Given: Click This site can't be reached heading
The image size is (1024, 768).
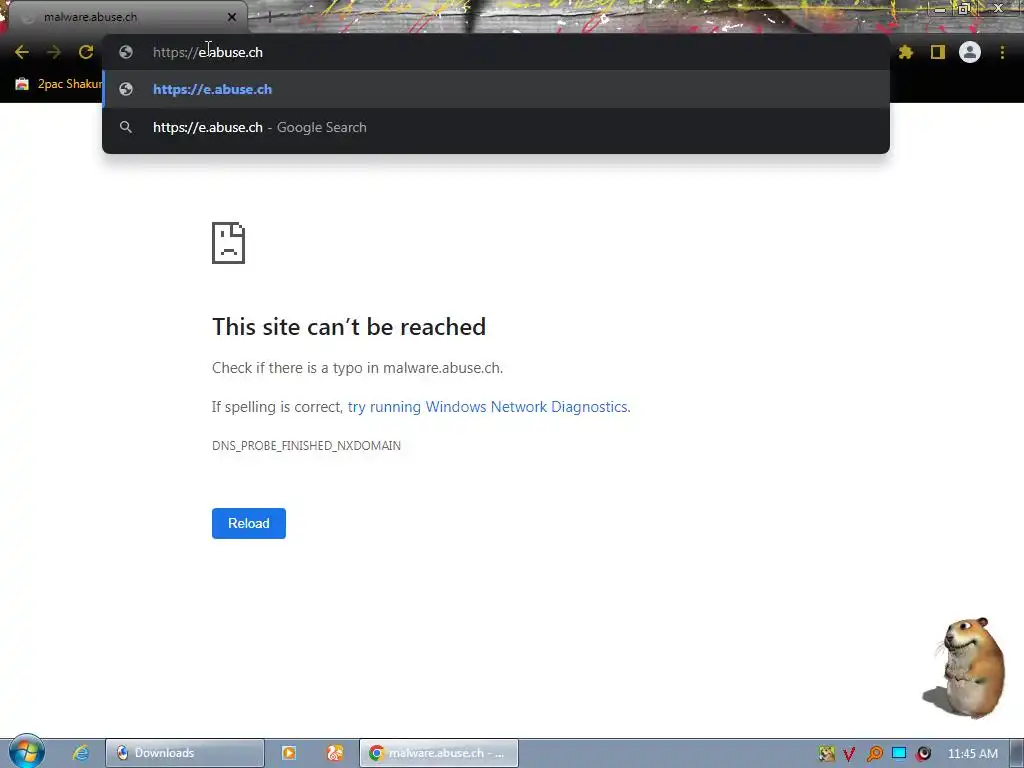Looking at the screenshot, I should (349, 327).
